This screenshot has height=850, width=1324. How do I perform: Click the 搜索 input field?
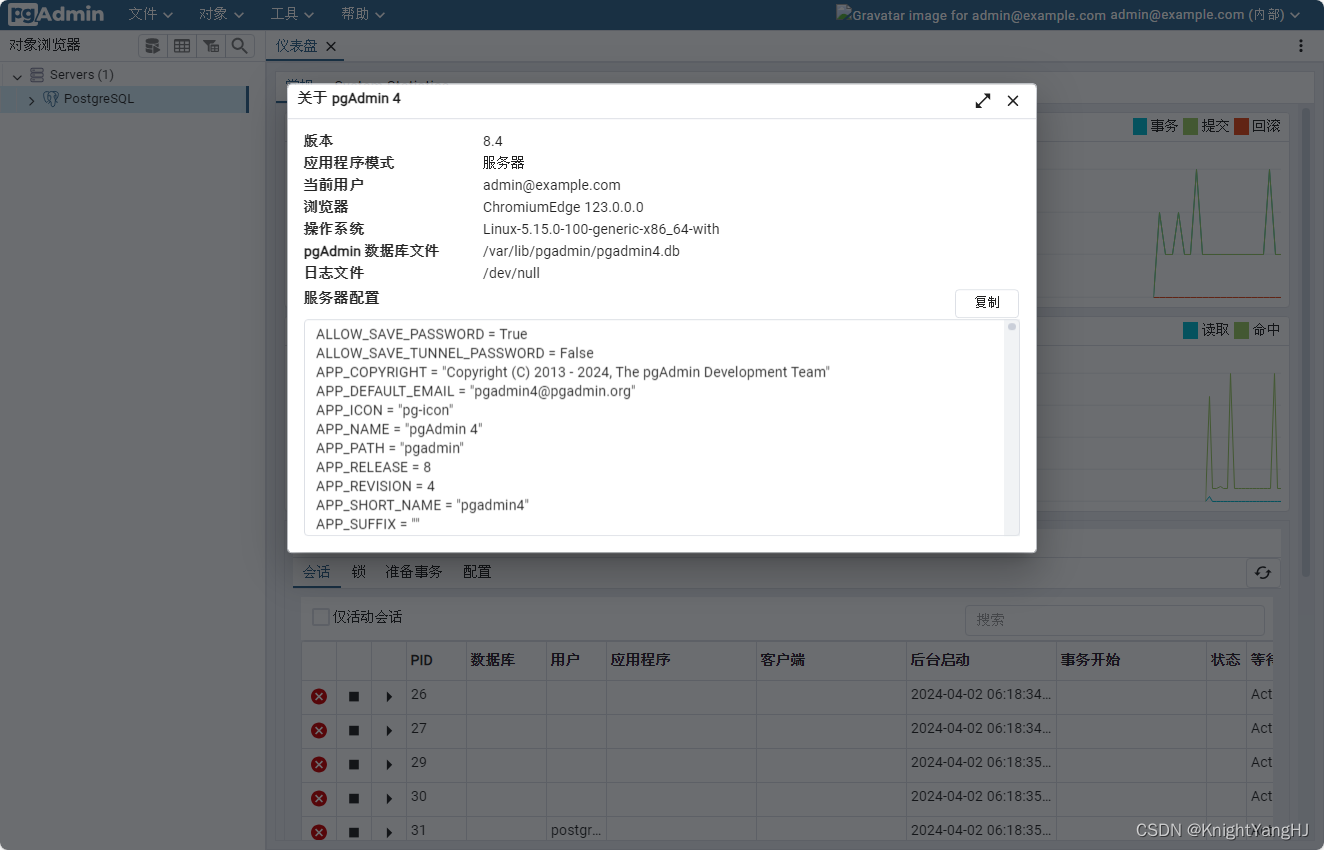pyautogui.click(x=1114, y=620)
